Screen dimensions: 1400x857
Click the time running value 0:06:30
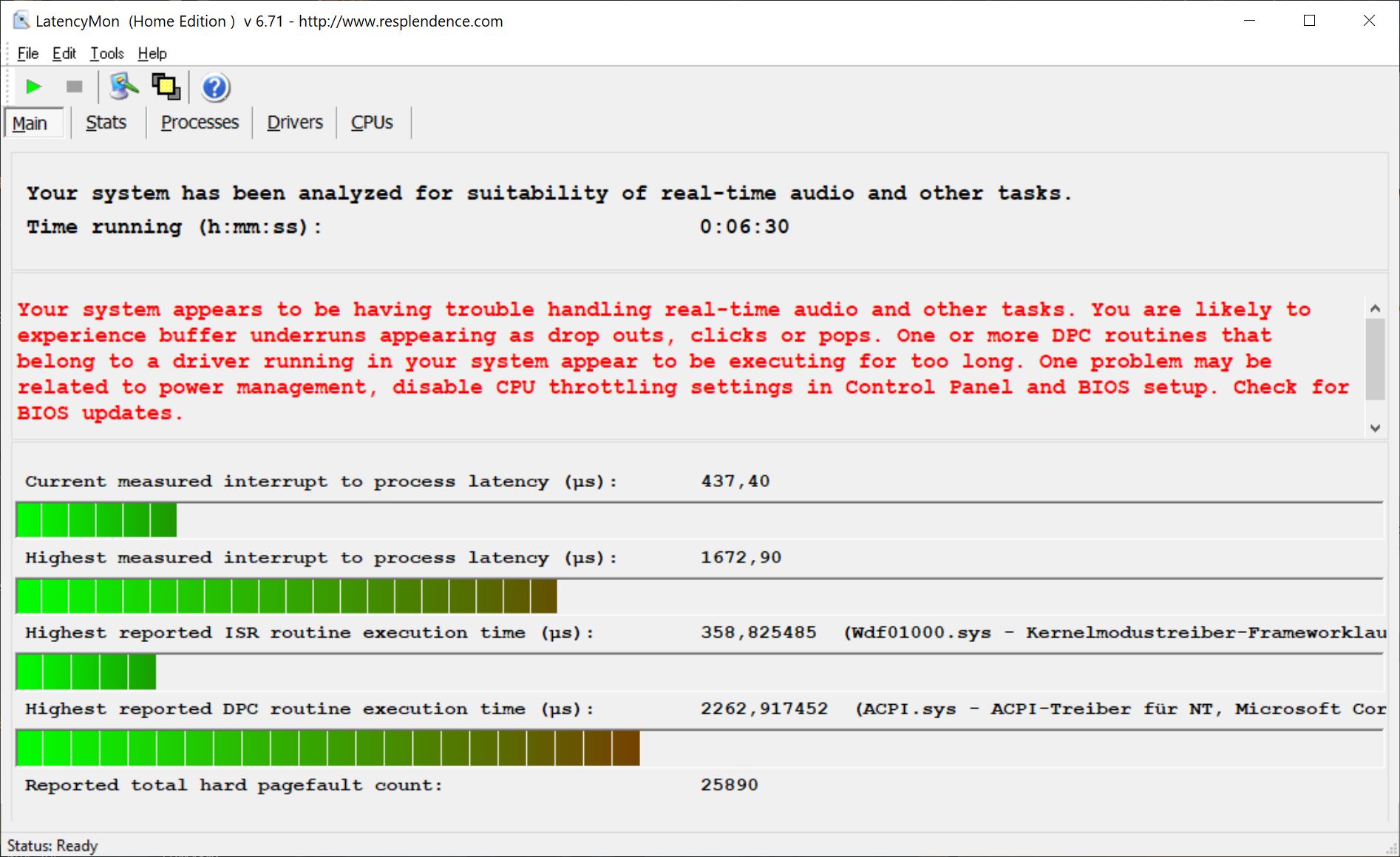744,227
